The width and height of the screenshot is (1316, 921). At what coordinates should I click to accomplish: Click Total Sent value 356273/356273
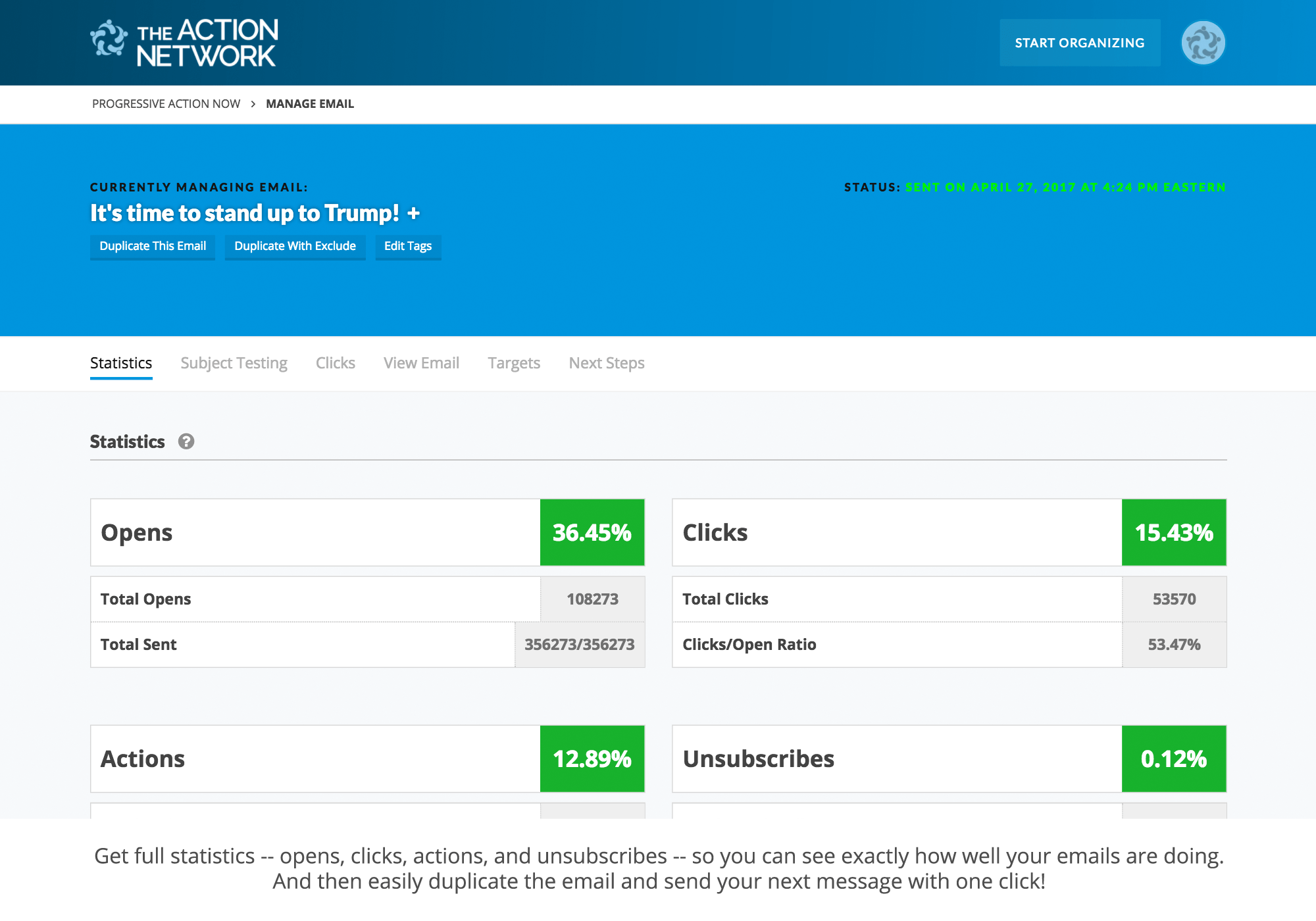pos(580,645)
